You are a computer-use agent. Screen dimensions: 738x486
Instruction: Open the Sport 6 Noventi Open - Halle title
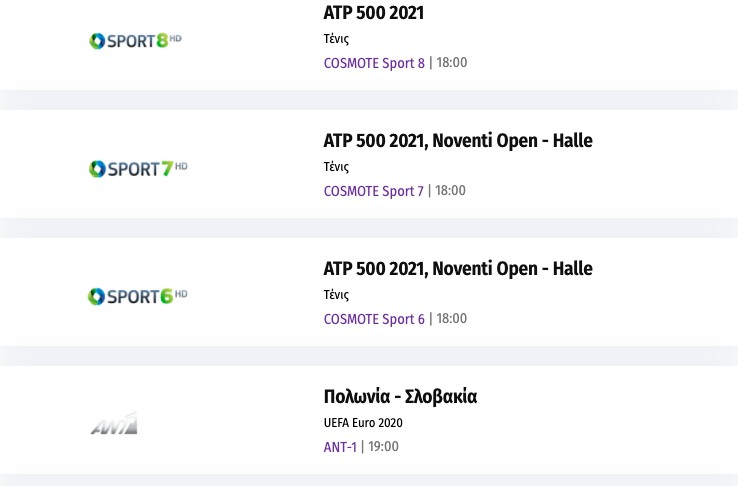[458, 269]
